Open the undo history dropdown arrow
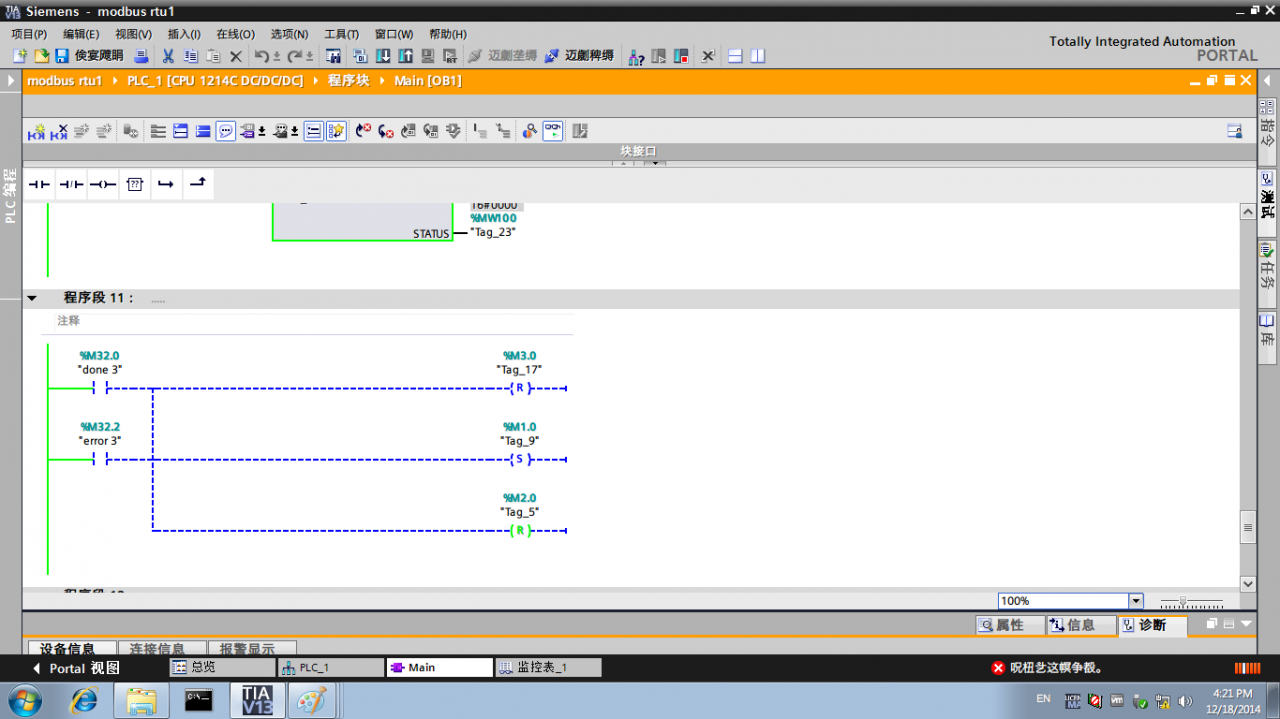1280x719 pixels. [277, 56]
